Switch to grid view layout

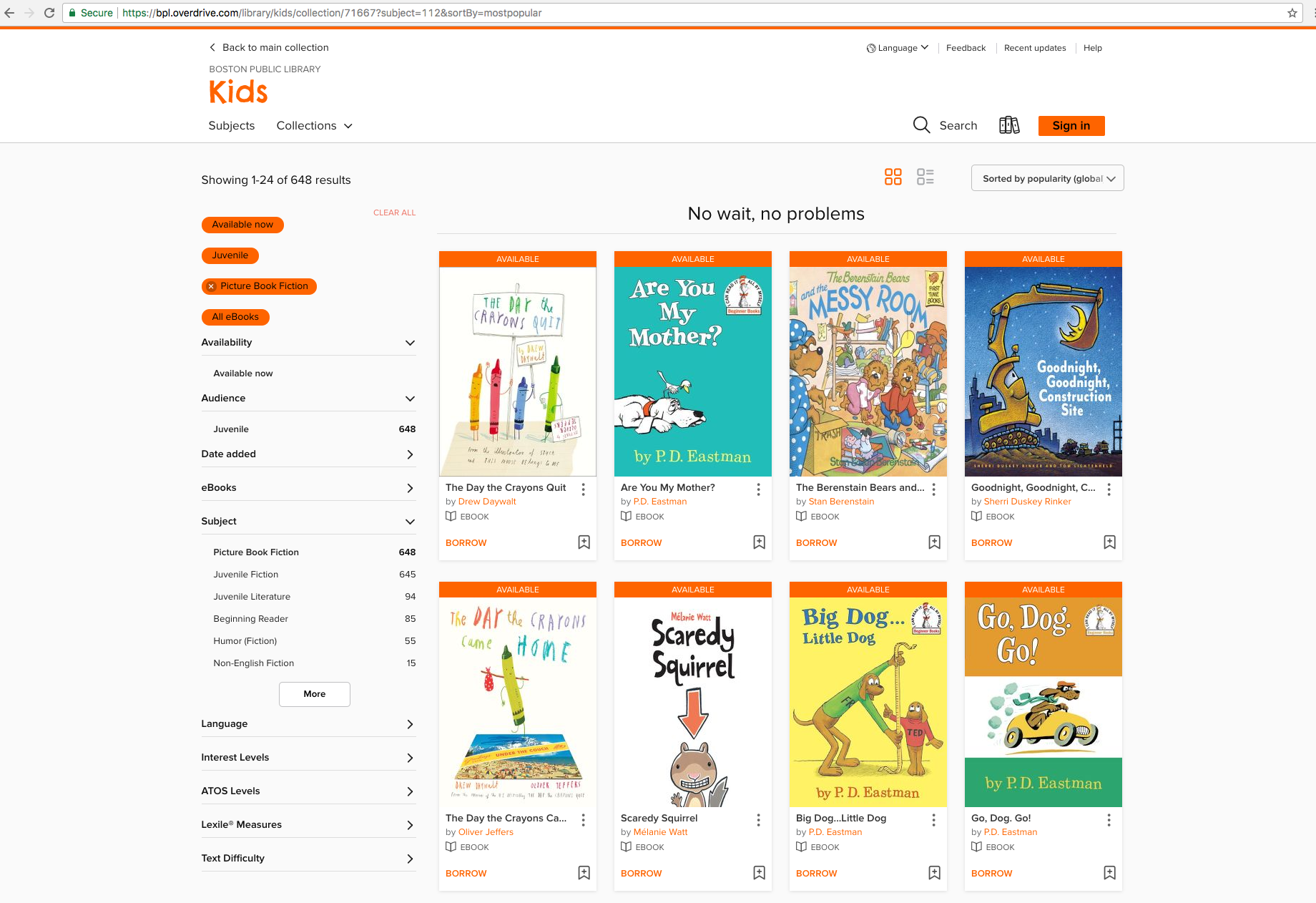pyautogui.click(x=893, y=177)
